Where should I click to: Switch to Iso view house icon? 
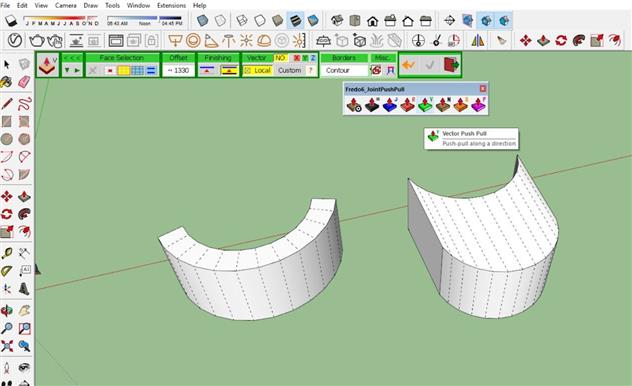coord(337,20)
